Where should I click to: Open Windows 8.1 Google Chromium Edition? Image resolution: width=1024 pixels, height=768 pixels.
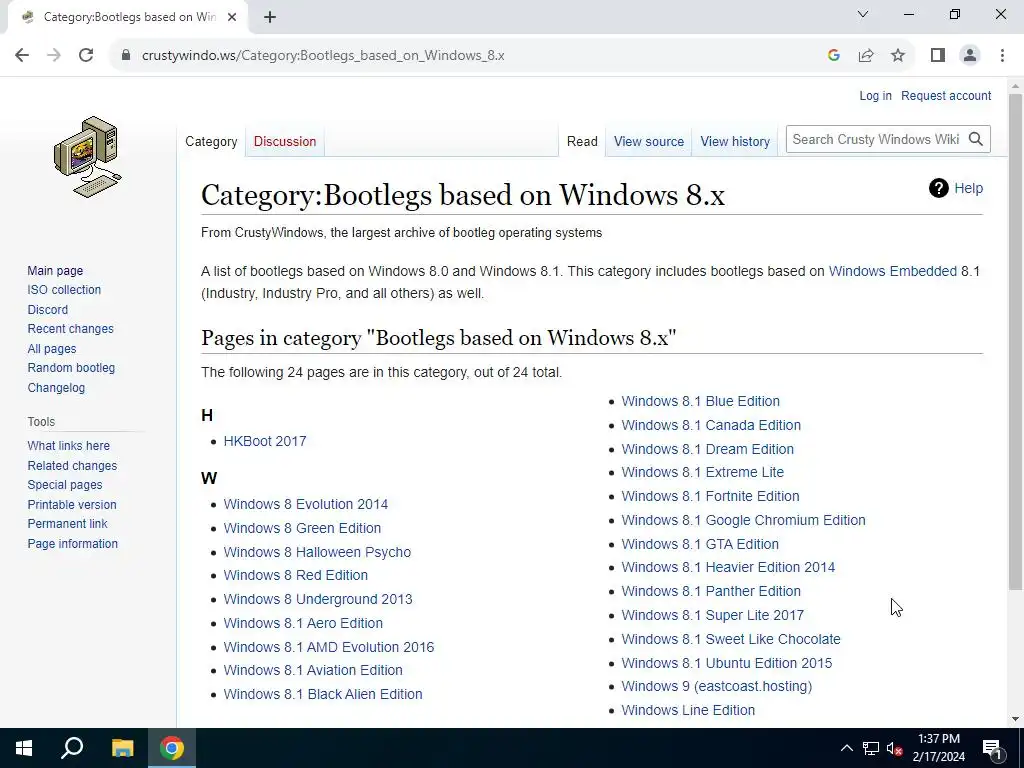coord(743,520)
